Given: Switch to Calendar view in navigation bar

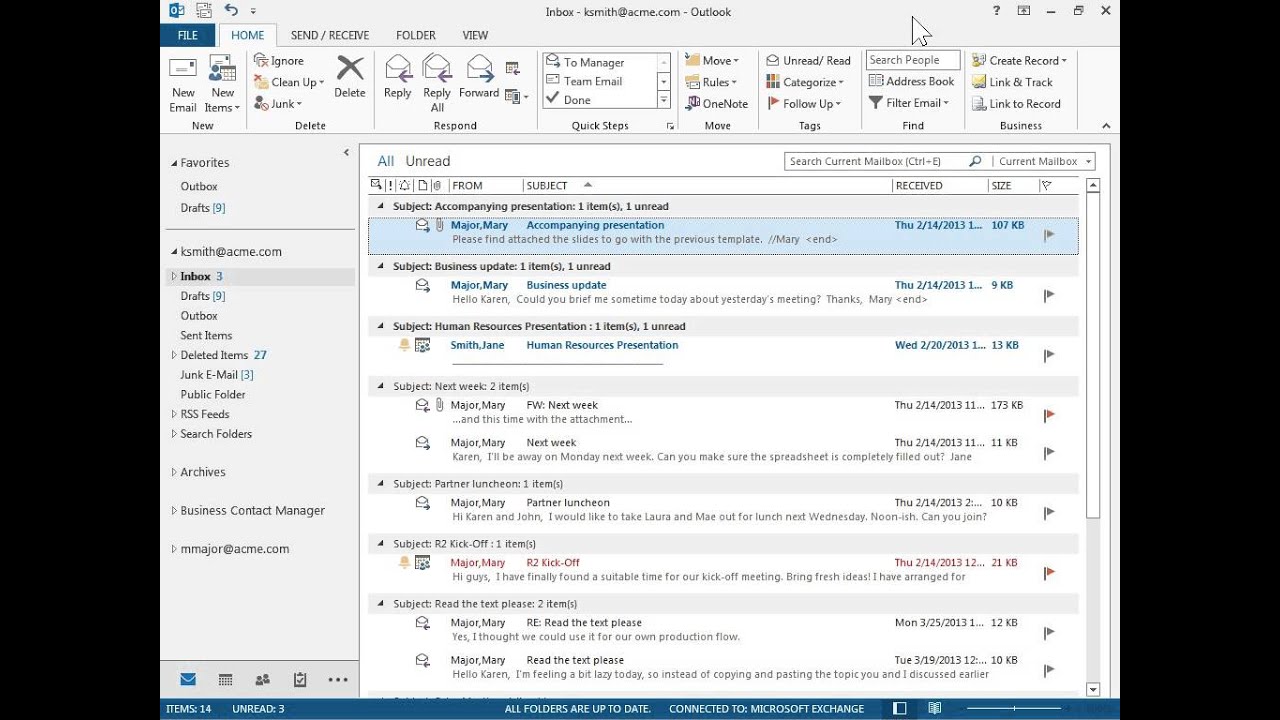Looking at the screenshot, I should [225, 680].
